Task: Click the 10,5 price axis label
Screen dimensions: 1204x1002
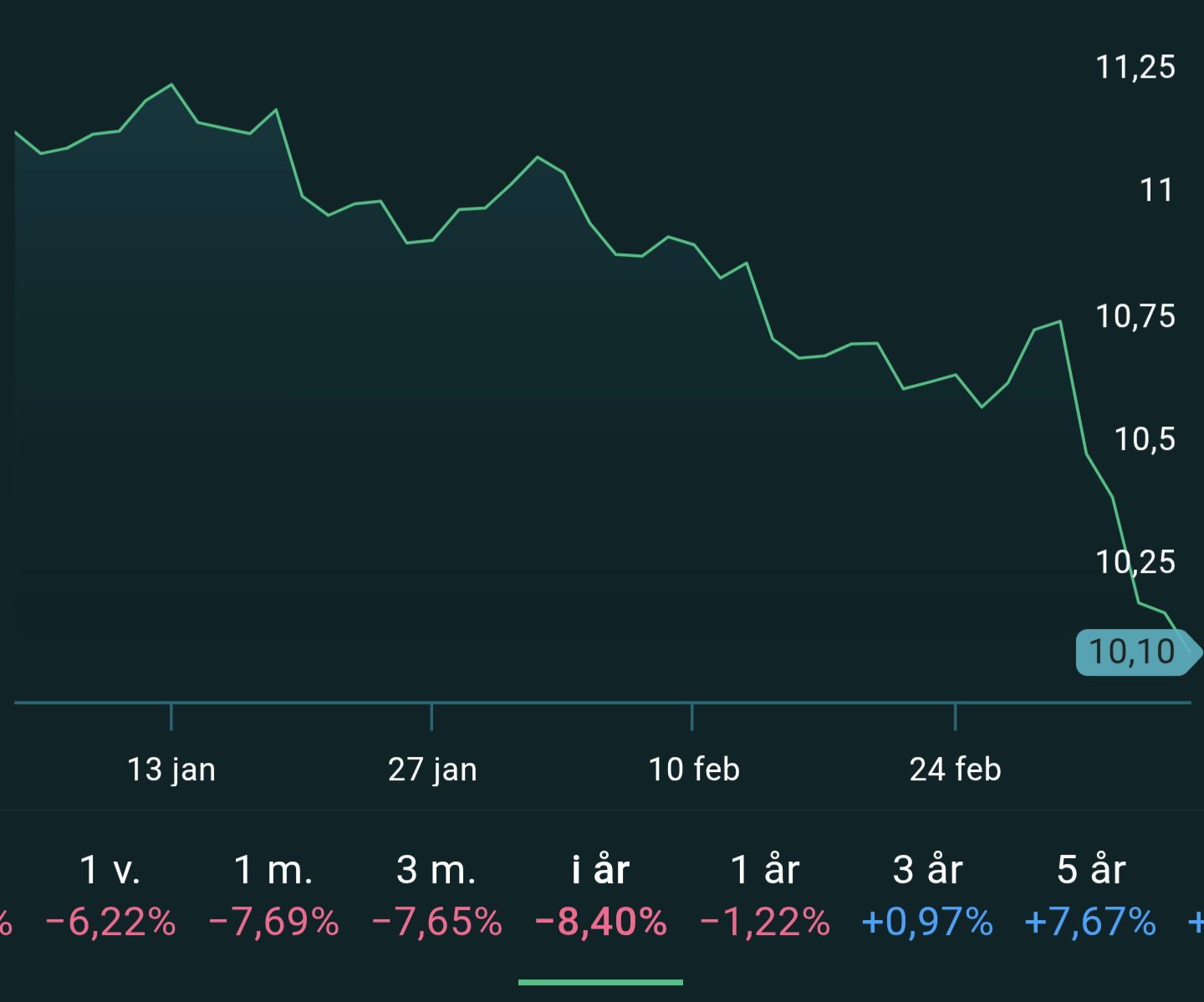Action: (x=1145, y=440)
